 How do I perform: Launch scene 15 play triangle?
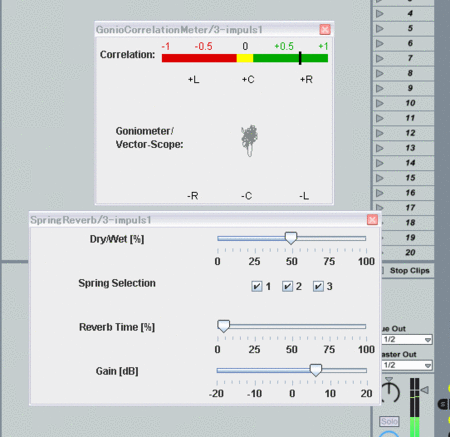coord(379,178)
